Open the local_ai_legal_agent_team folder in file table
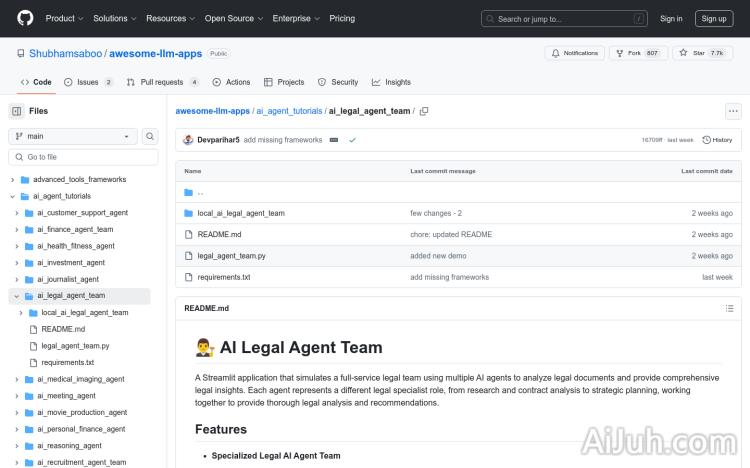This screenshot has width=750, height=468. pyautogui.click(x=241, y=213)
